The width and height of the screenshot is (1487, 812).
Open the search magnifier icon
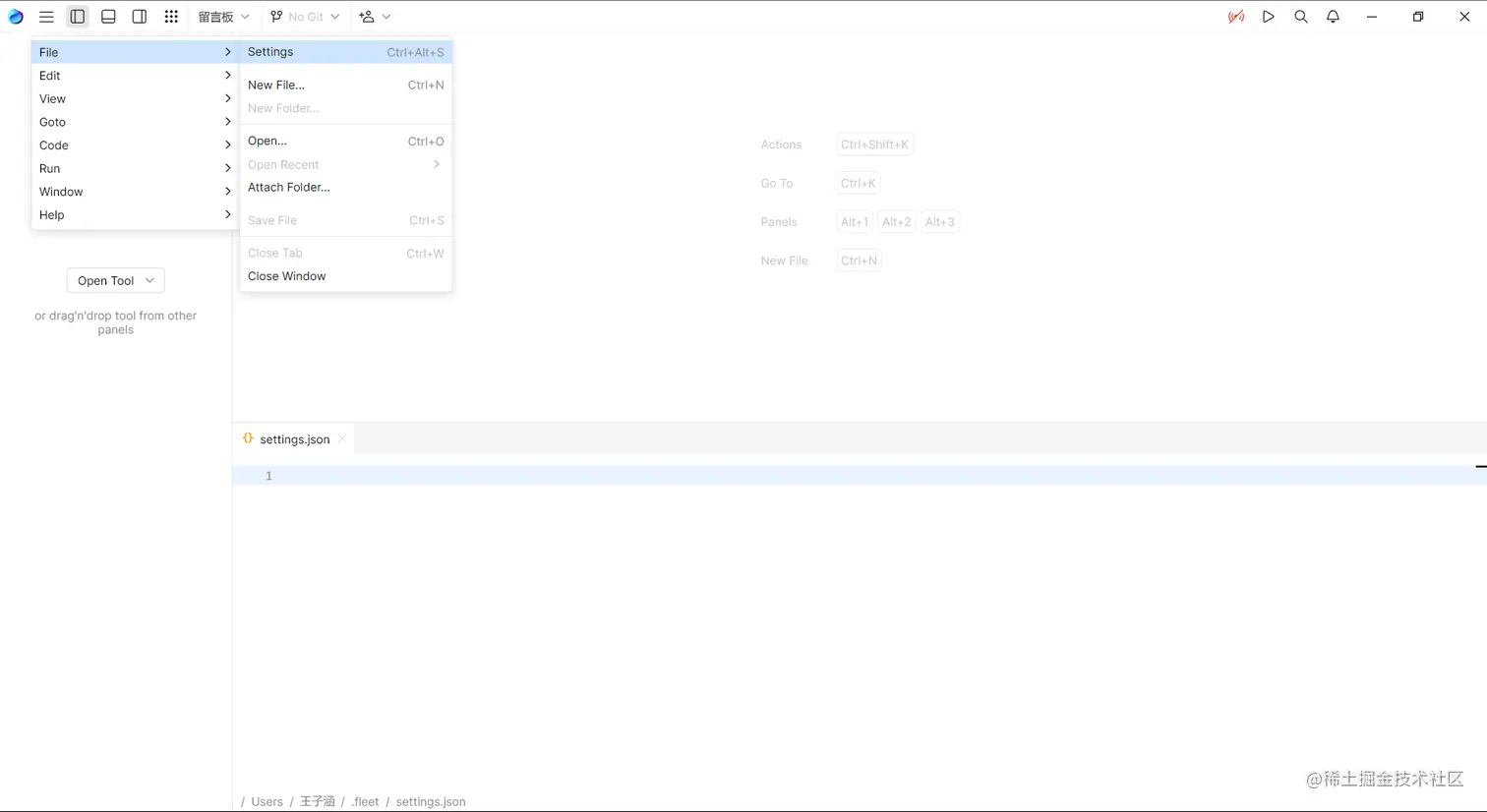(x=1301, y=17)
